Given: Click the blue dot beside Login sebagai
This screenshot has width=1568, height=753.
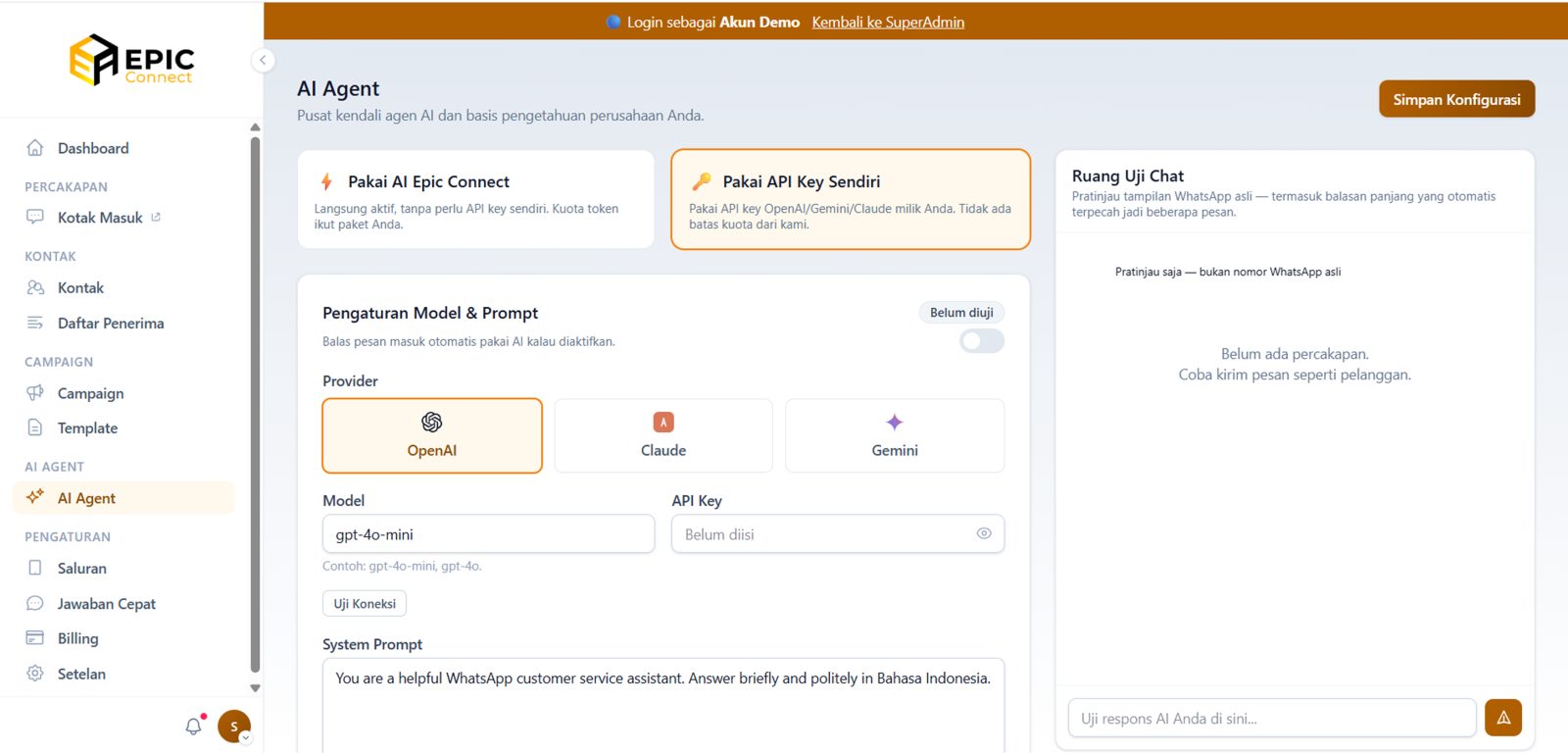Looking at the screenshot, I should (613, 22).
